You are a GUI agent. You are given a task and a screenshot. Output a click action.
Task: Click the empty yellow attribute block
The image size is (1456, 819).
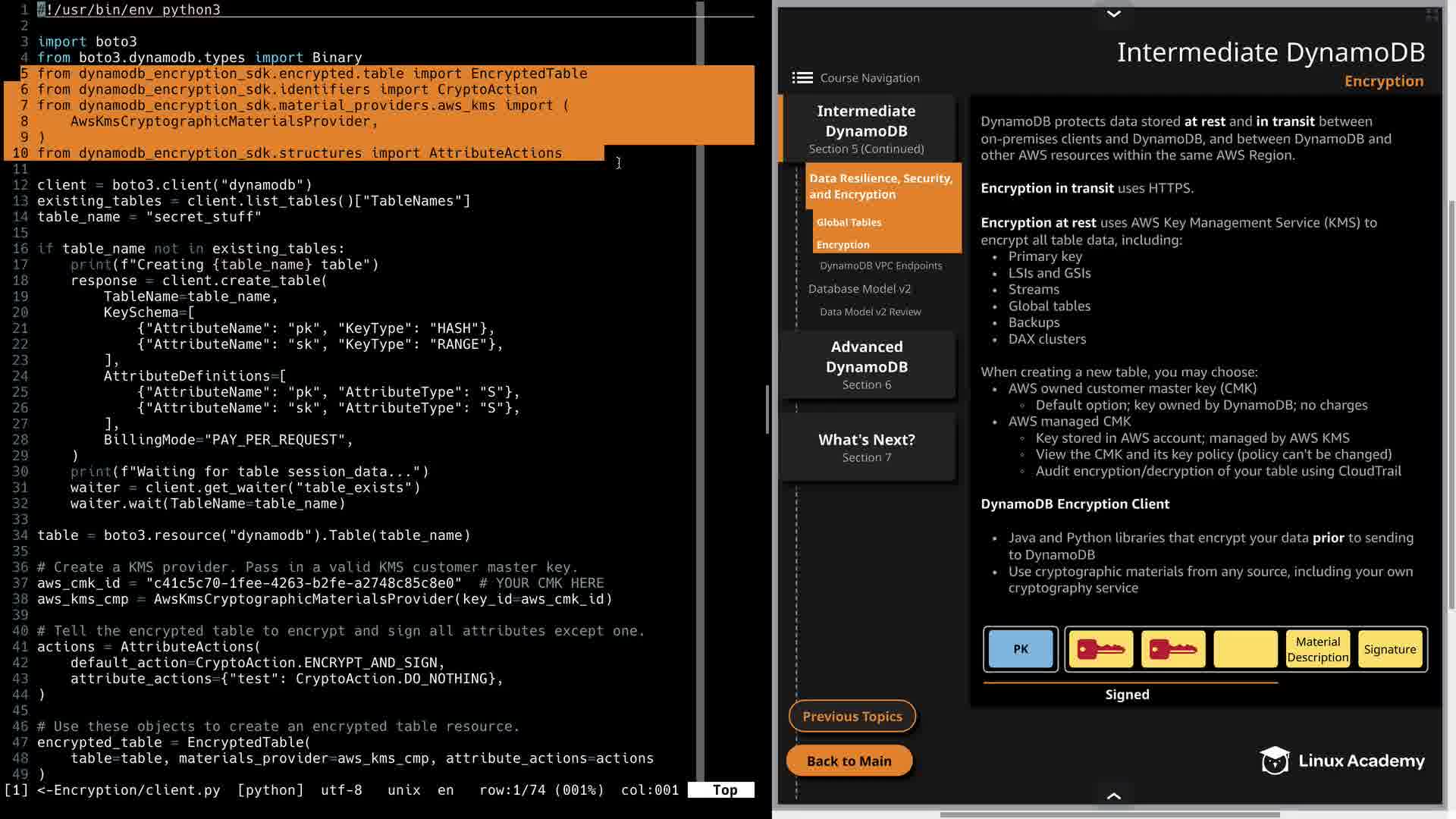1244,649
